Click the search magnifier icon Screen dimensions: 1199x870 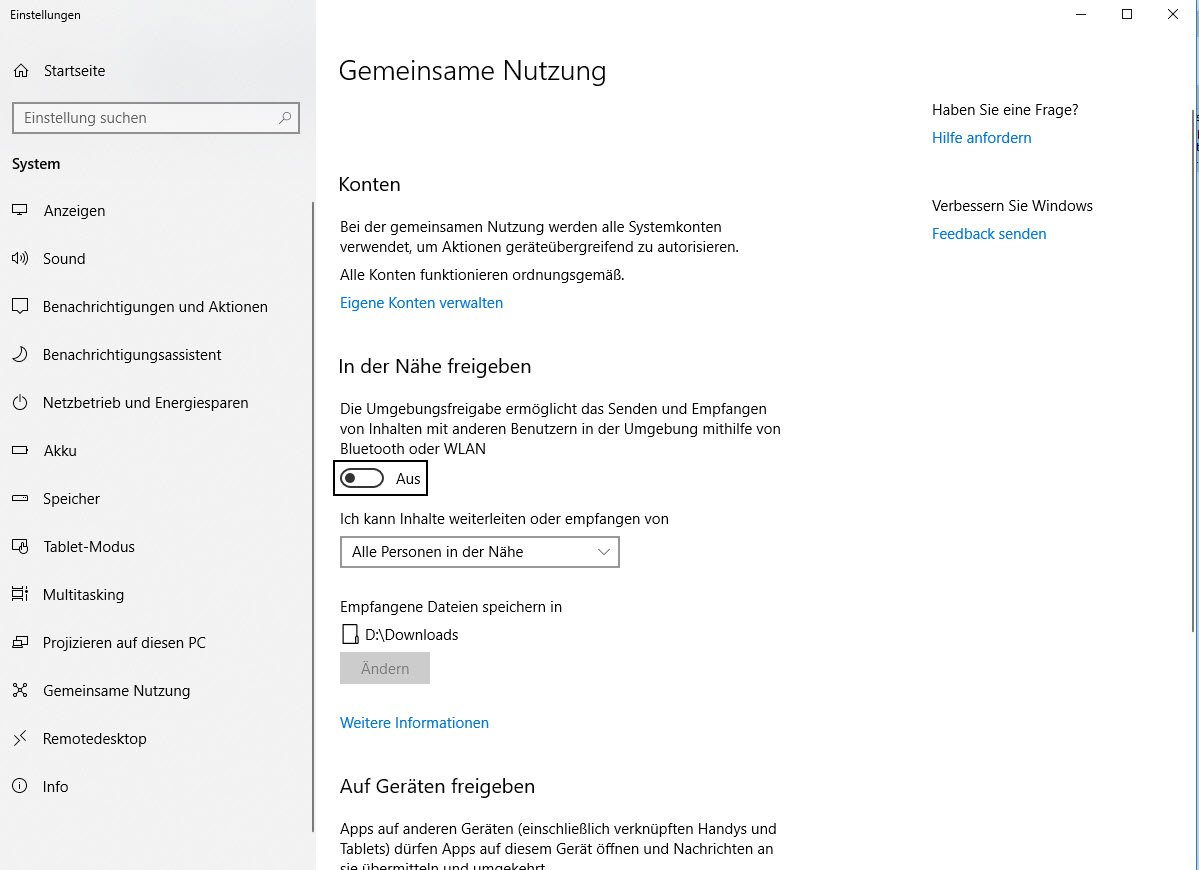285,118
